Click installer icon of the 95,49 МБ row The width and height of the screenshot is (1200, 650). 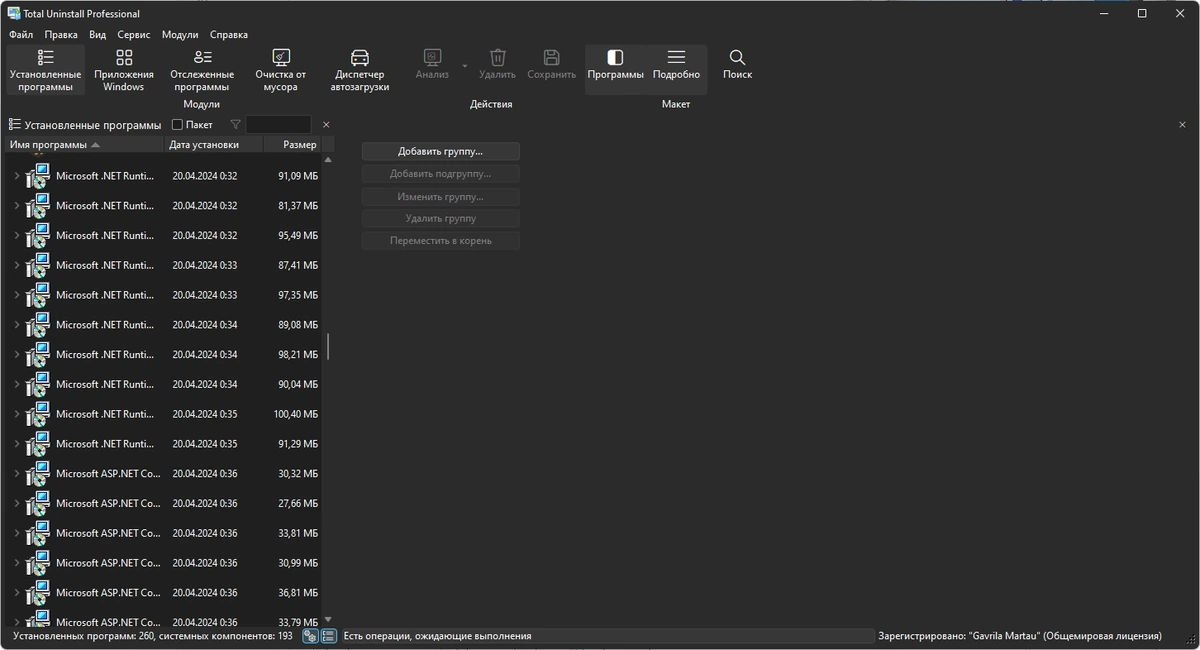38,236
